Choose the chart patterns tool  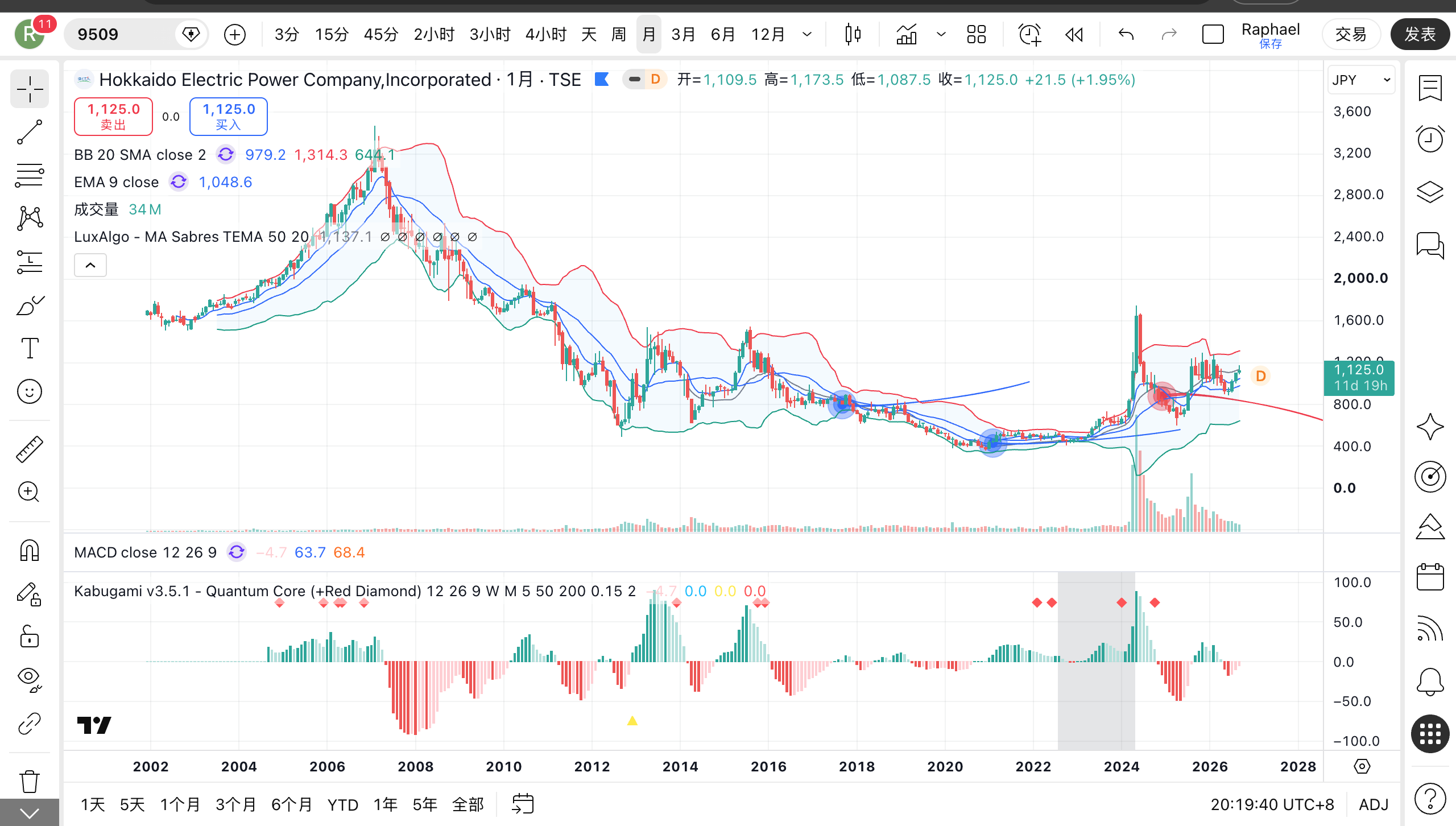30,218
